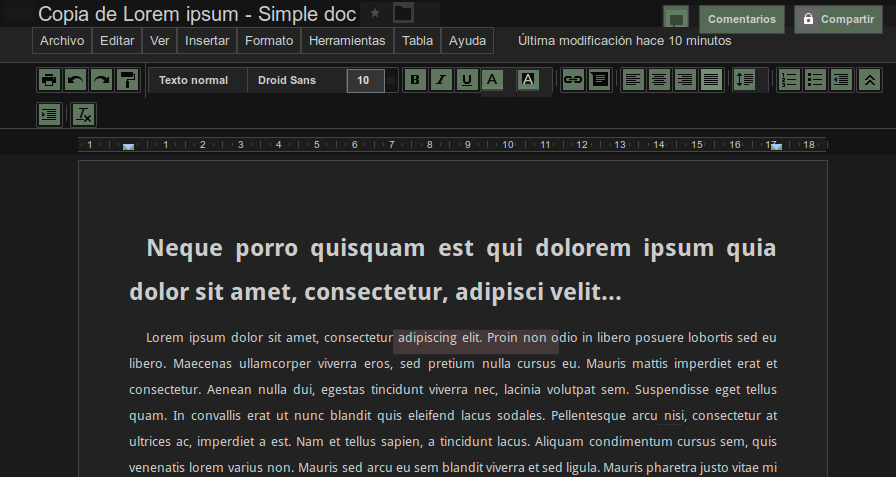Toggle bold formatting
This screenshot has width=896, height=477.
415,80
